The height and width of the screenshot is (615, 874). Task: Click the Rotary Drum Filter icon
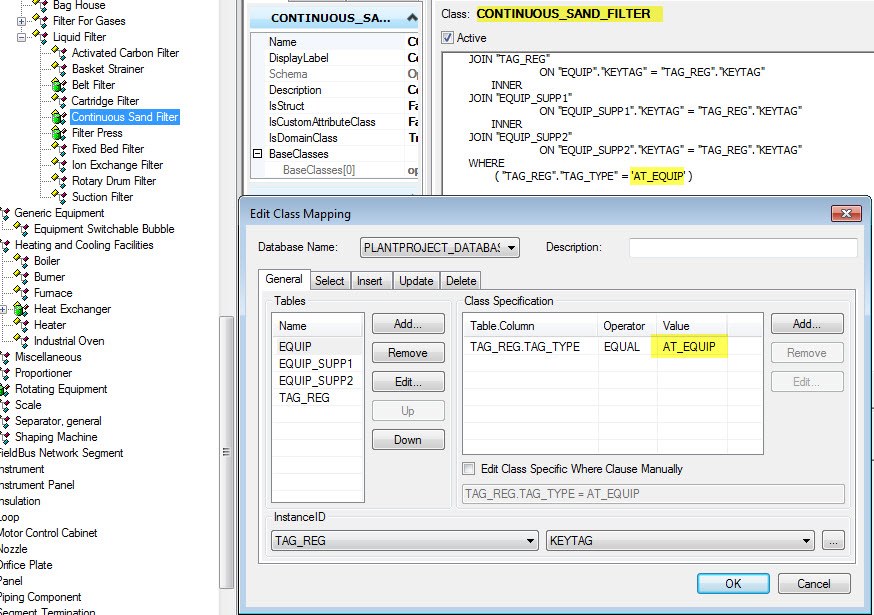(x=59, y=181)
